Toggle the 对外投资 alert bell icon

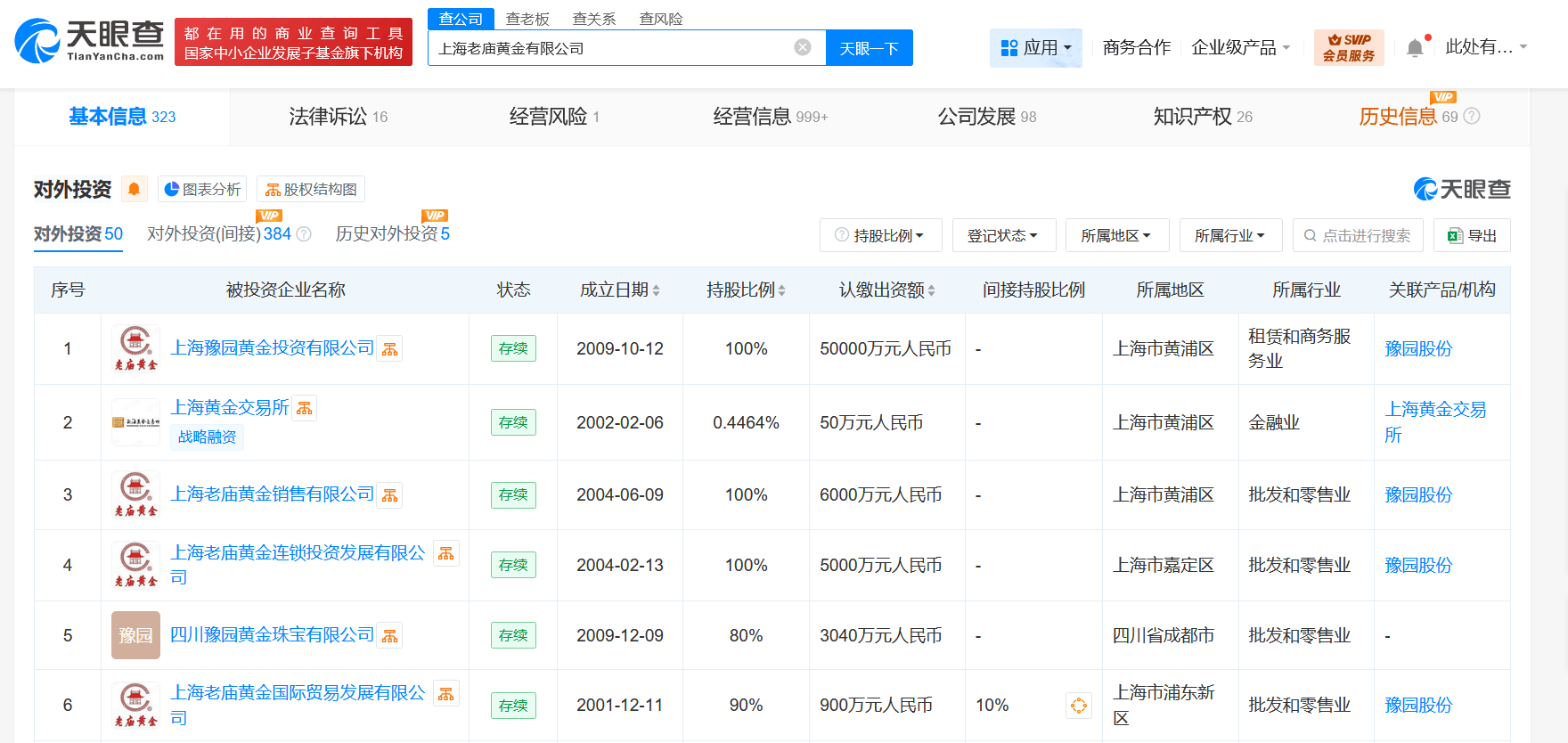[135, 189]
